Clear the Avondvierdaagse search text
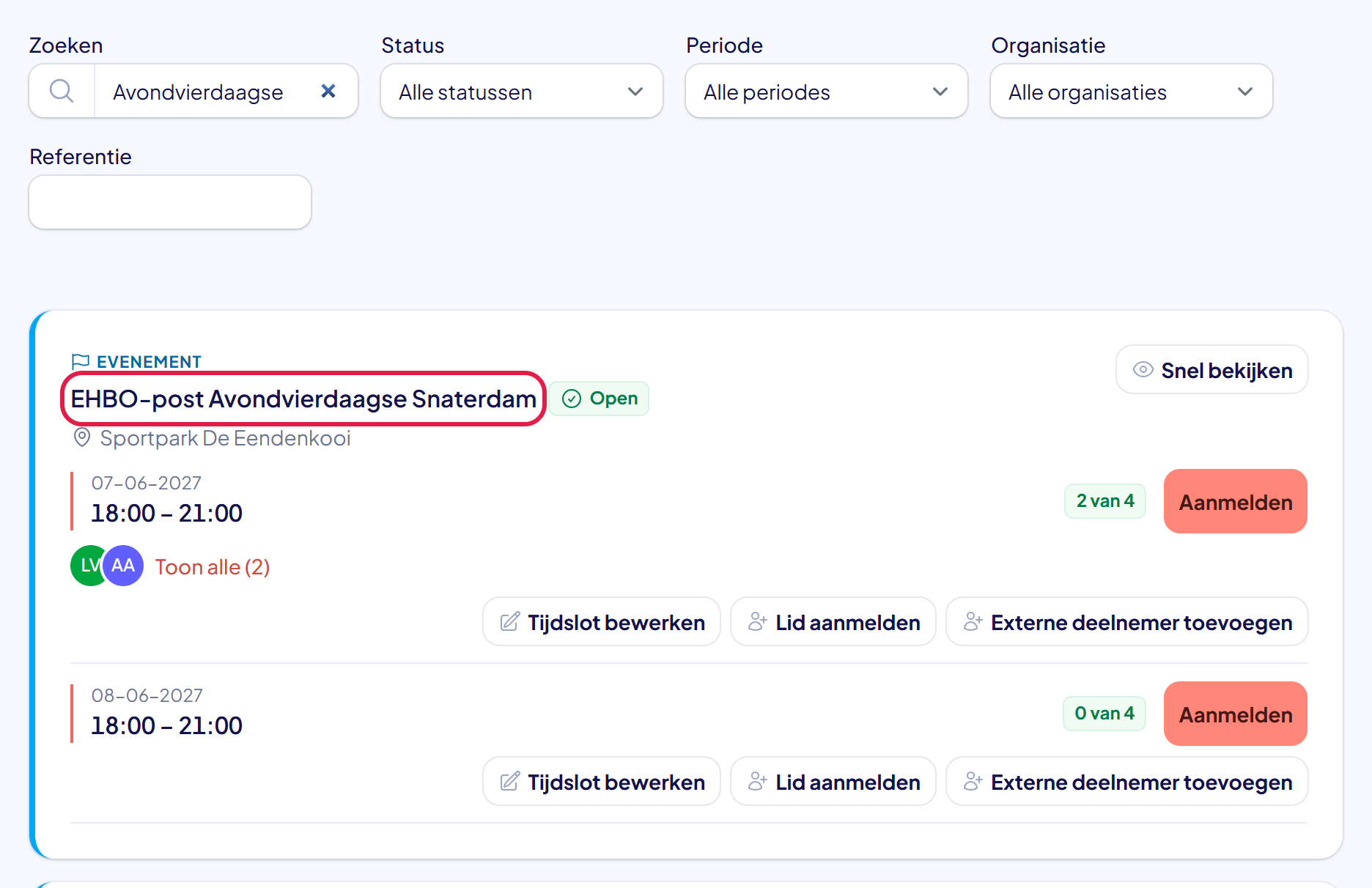 328,91
